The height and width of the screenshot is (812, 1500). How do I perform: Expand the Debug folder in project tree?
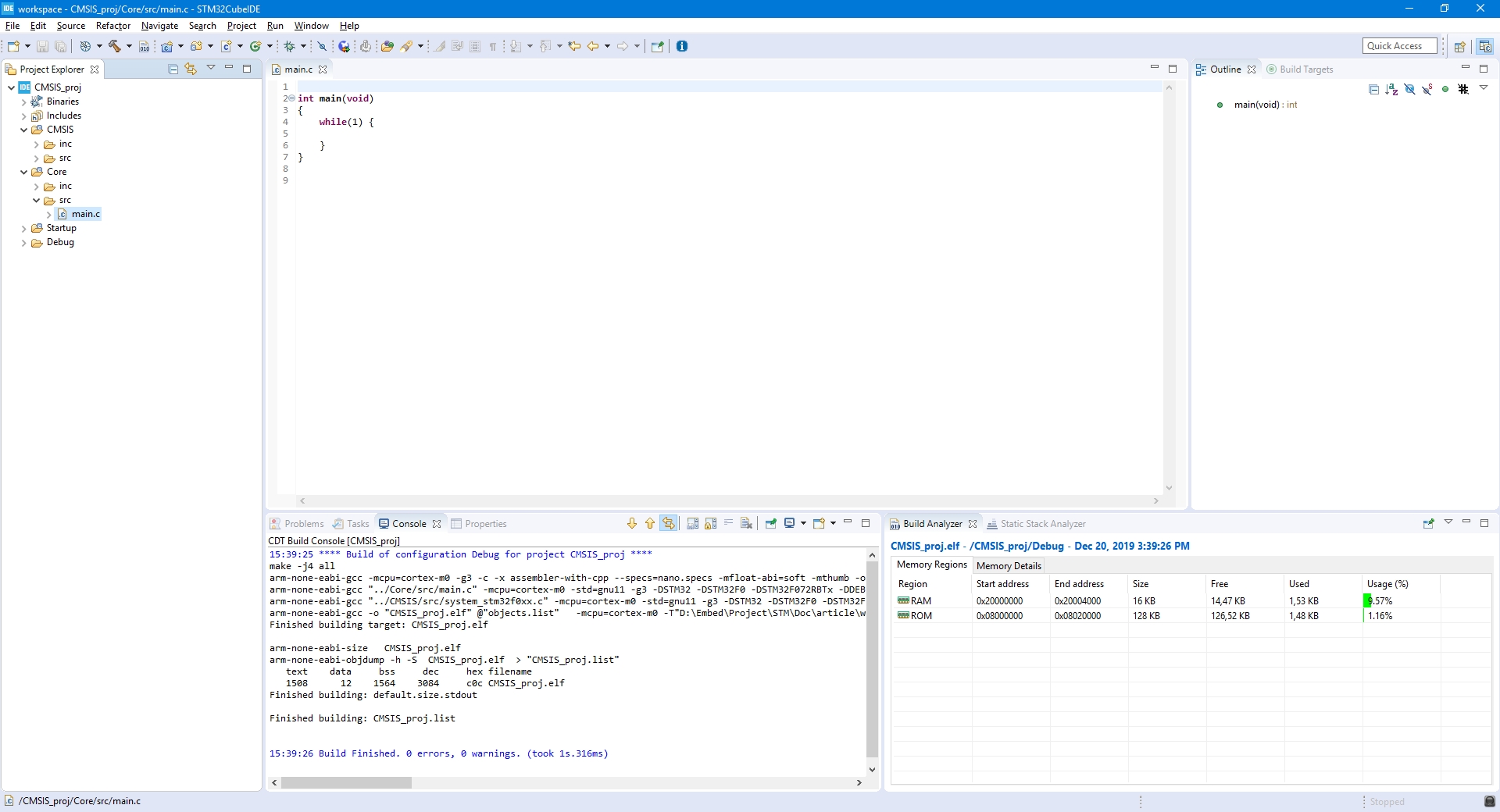23,243
